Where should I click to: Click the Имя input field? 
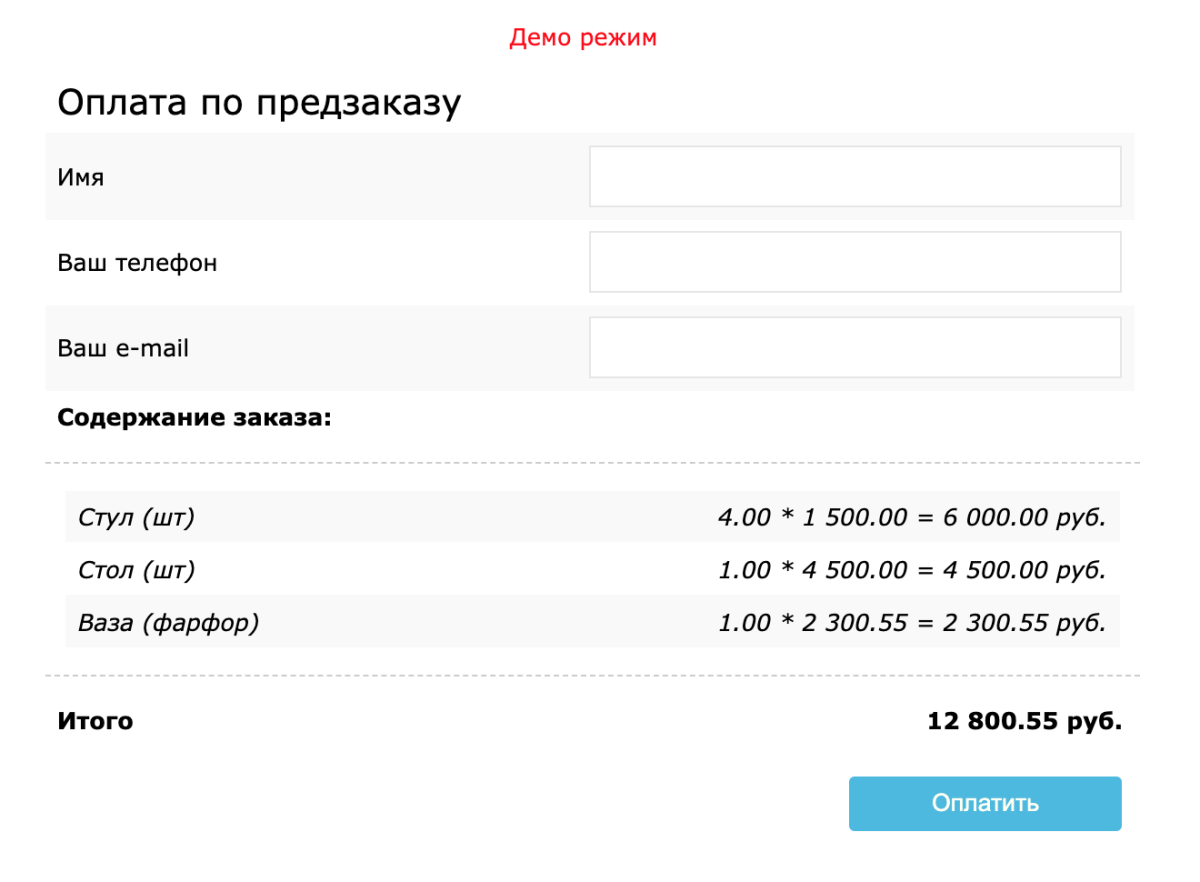coord(855,175)
